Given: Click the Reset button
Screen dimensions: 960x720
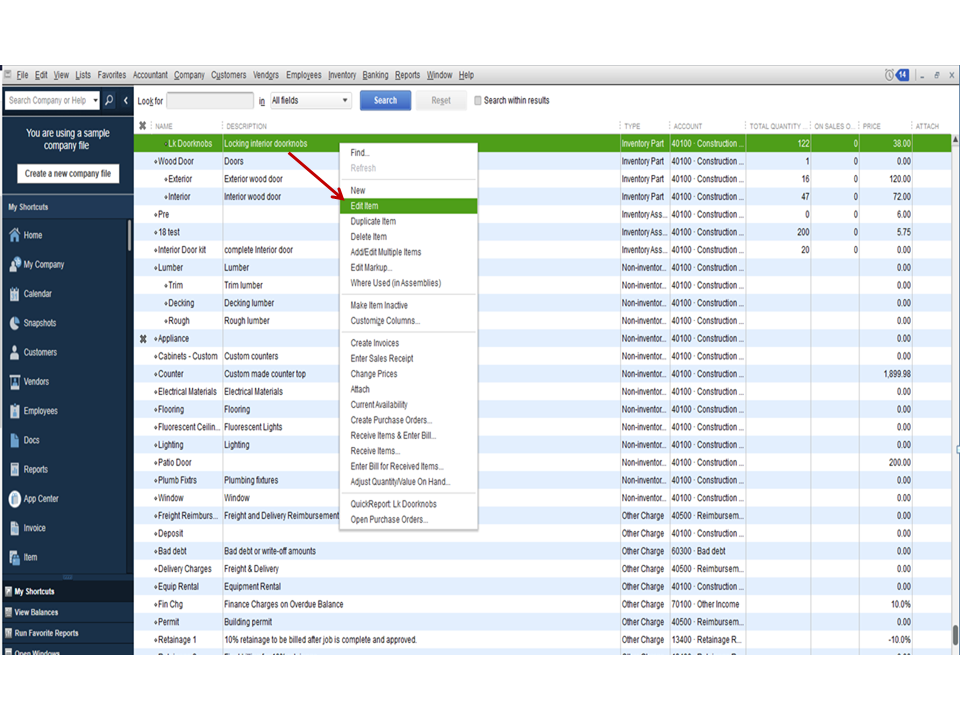Looking at the screenshot, I should point(440,100).
